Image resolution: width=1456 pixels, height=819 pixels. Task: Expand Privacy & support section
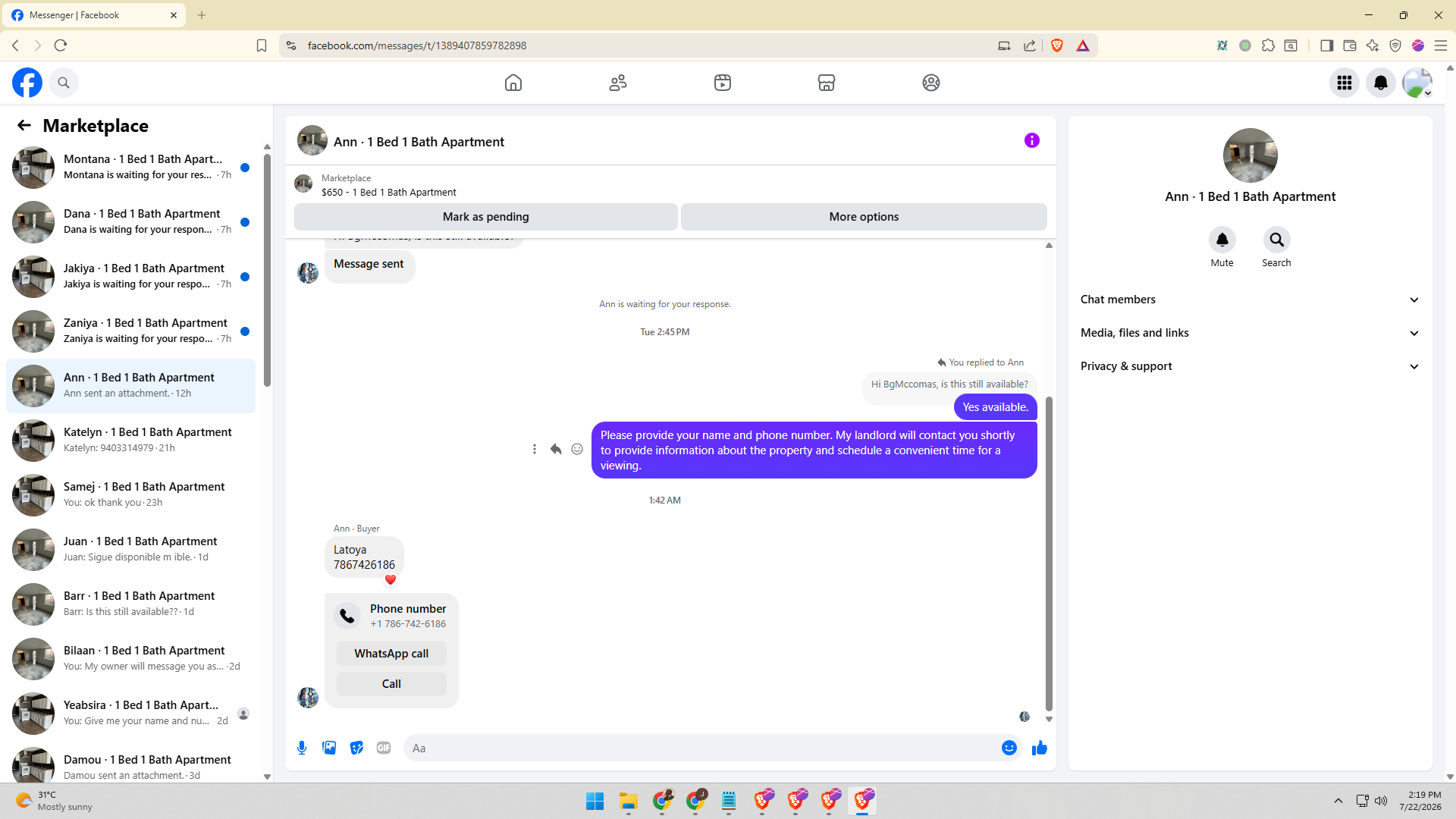pos(1250,366)
